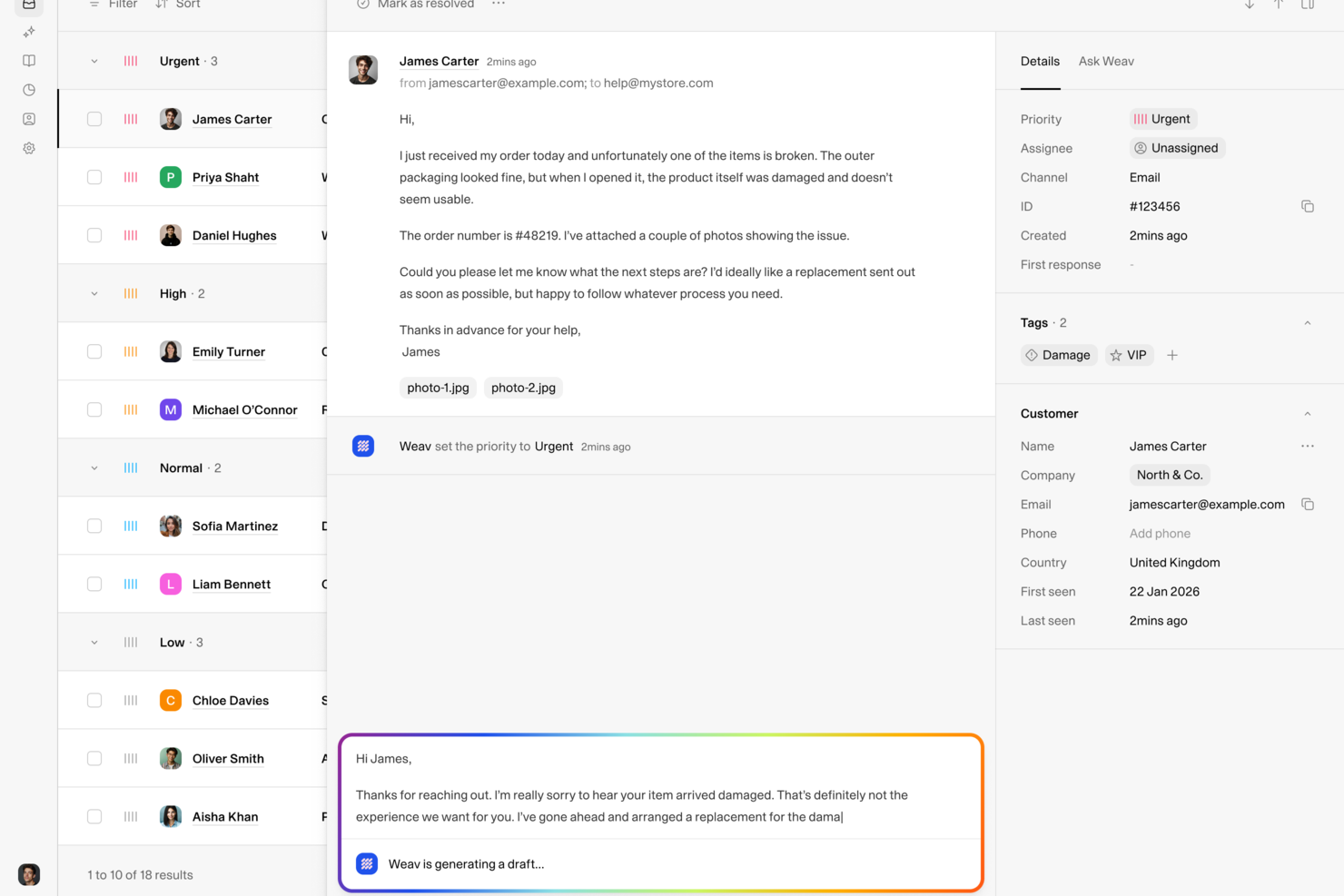Switch to the Ask Weav tab

(1106, 61)
